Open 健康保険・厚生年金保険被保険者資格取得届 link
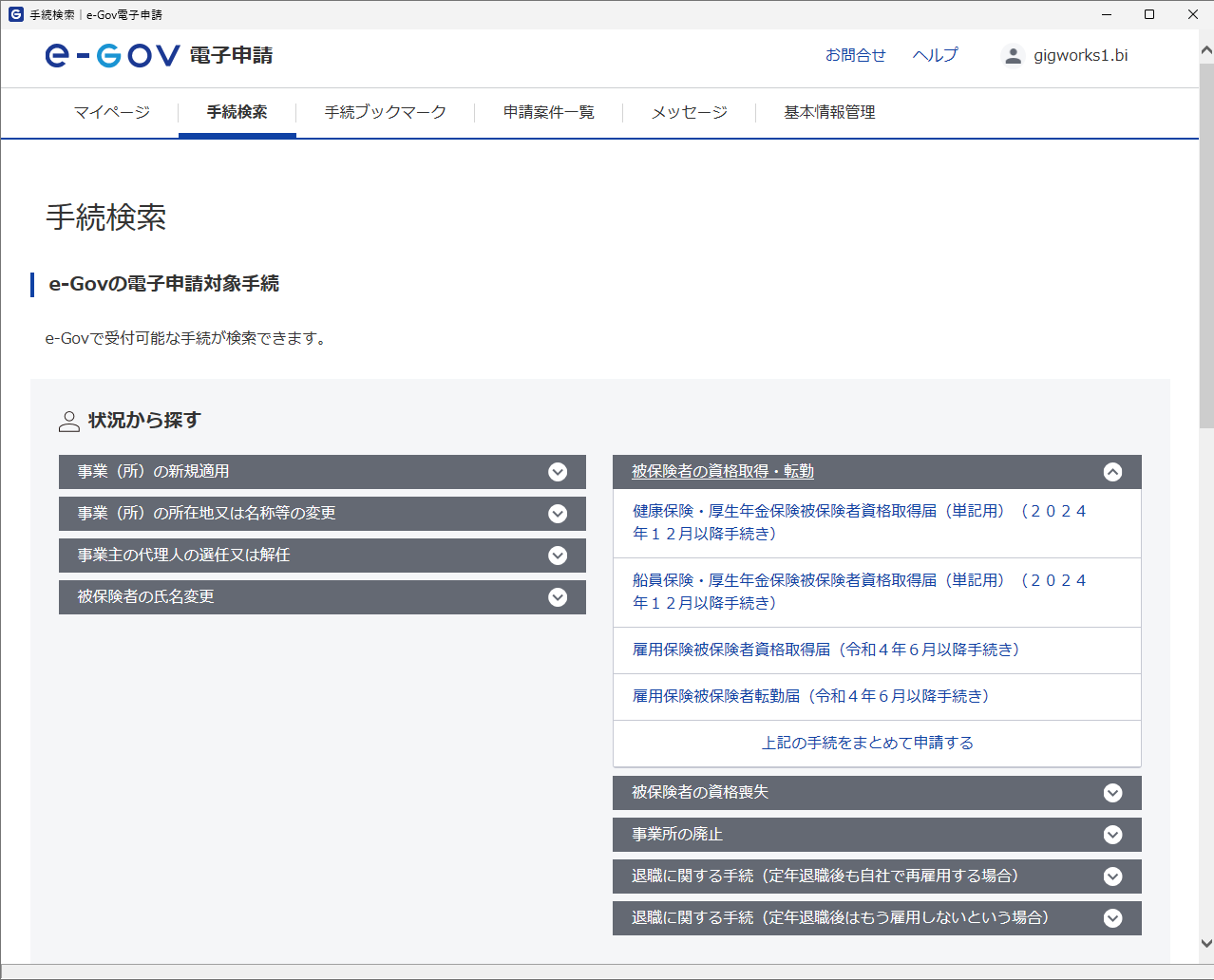Screen dimensions: 1214x980 860,522
